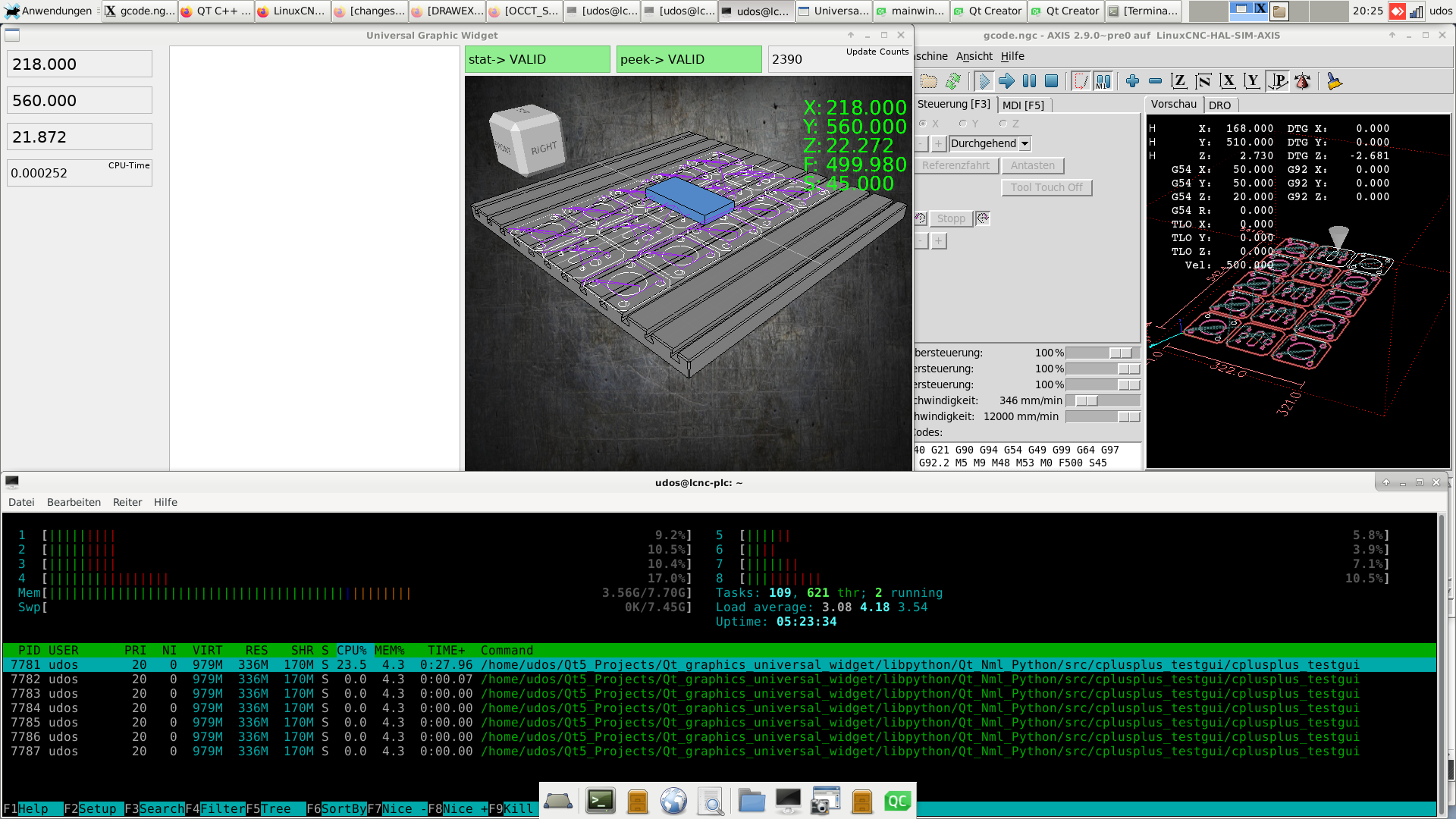This screenshot has height=819, width=1456.
Task: Reload the current file in AXIS
Action: click(953, 81)
